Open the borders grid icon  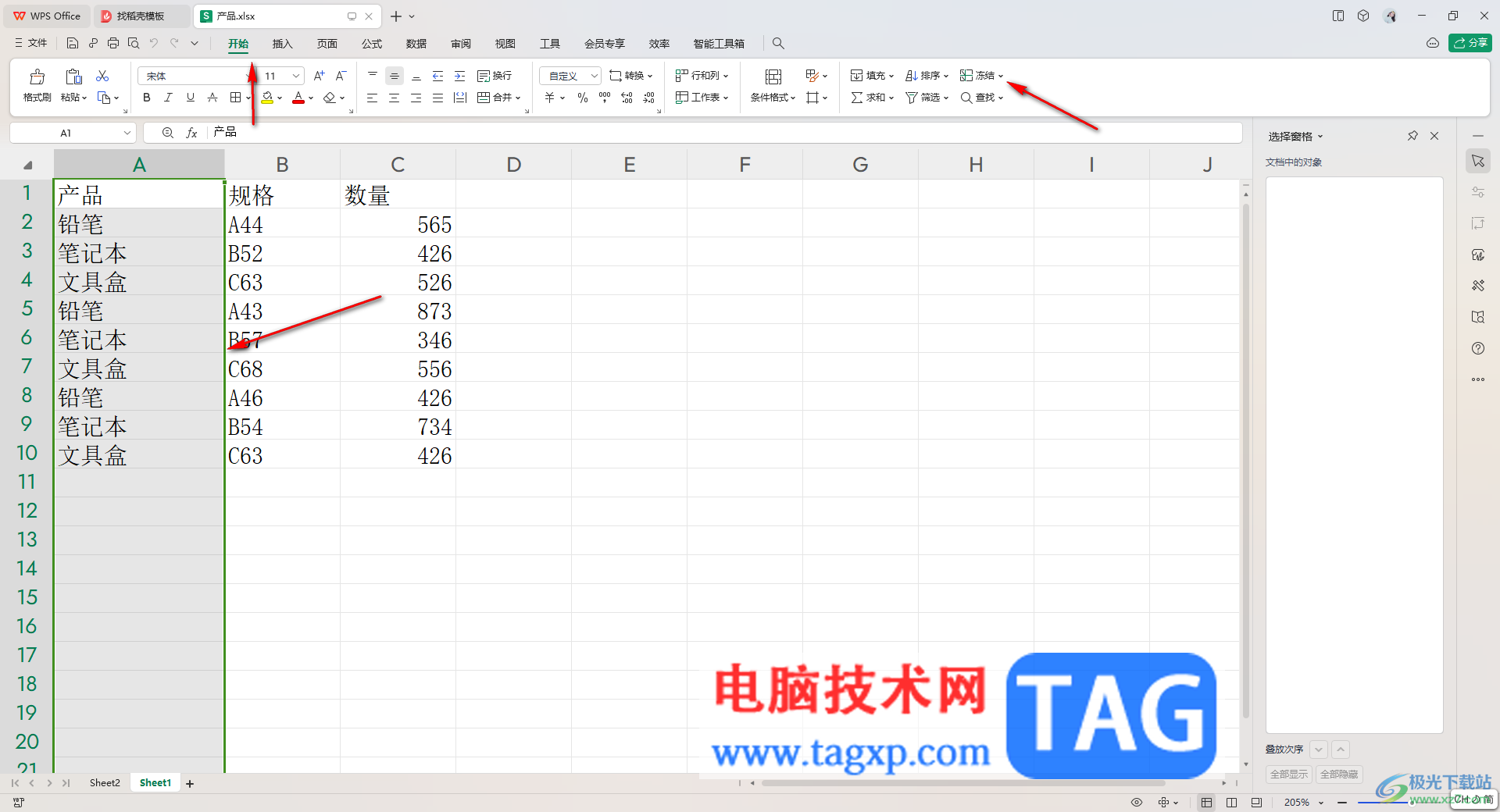point(235,98)
